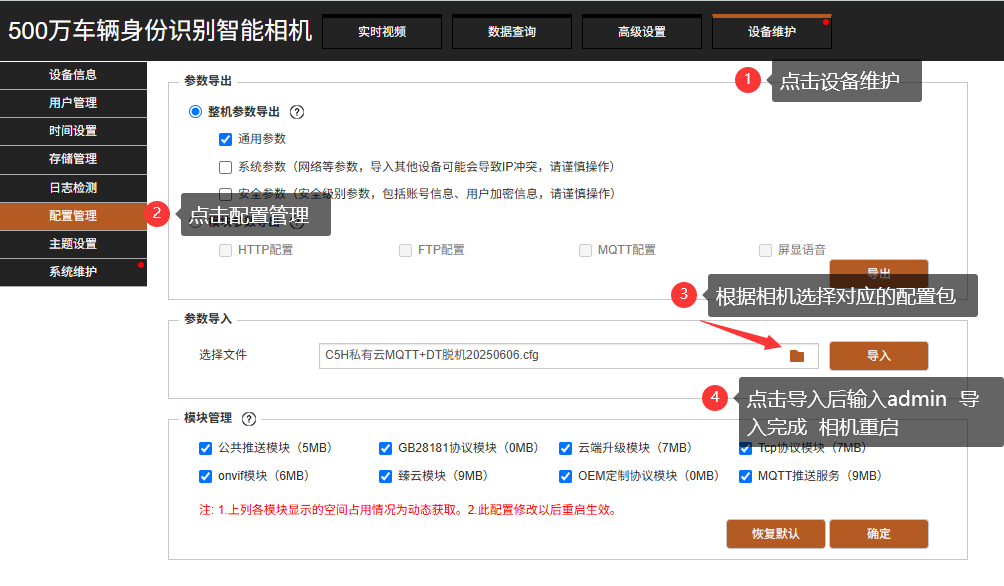The image size is (1004, 586).
Task: Toggle OEM定制协议模块 checkbox
Action: pos(565,476)
